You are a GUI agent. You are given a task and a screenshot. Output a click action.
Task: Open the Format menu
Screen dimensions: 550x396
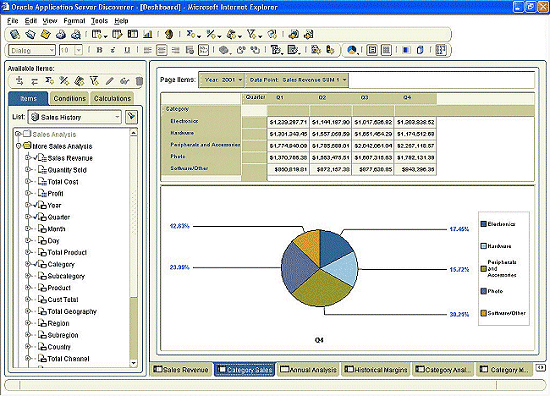(x=74, y=21)
